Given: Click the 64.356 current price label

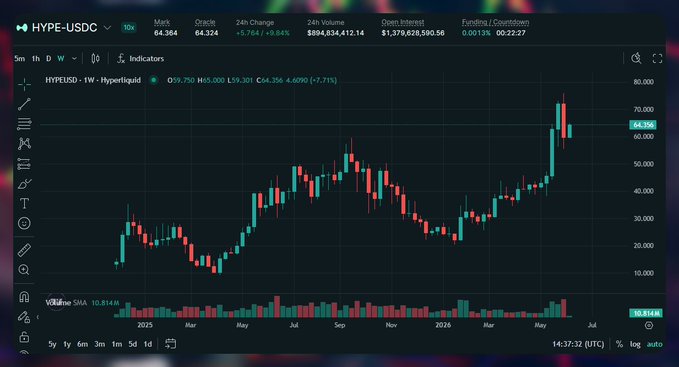Looking at the screenshot, I should pyautogui.click(x=643, y=125).
